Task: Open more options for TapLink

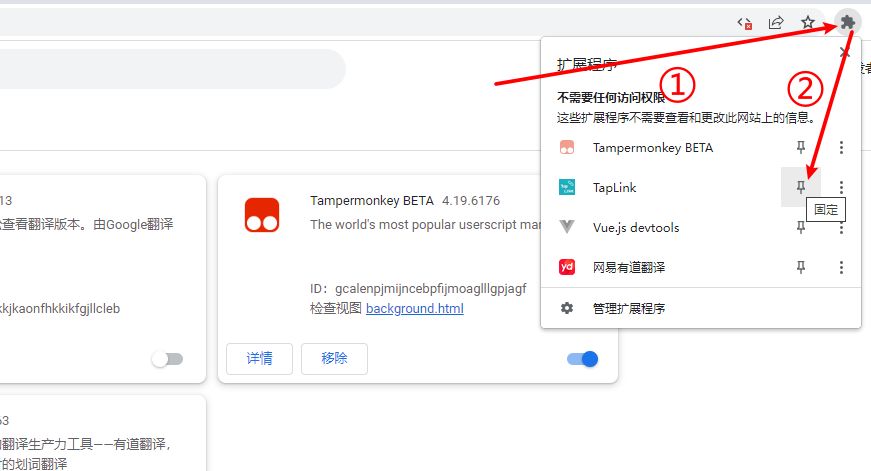Action: [841, 187]
